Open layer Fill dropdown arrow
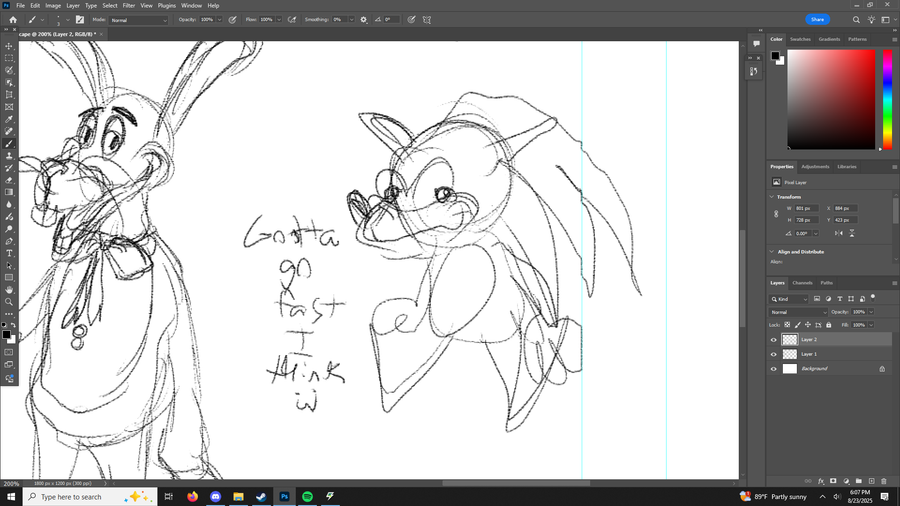Viewport: 900px width, 506px height. click(871, 325)
